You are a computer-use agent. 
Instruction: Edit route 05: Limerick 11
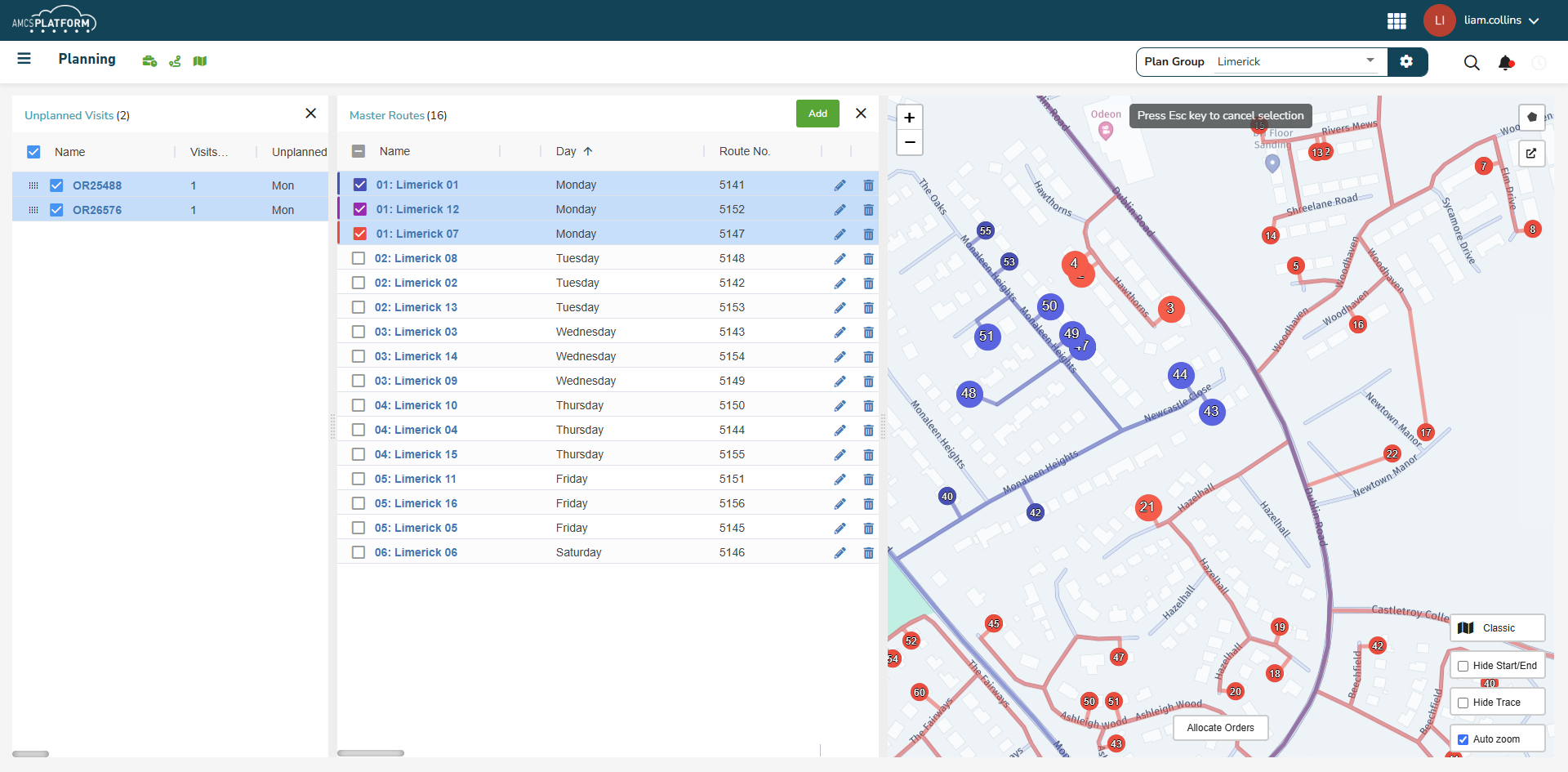[840, 480]
